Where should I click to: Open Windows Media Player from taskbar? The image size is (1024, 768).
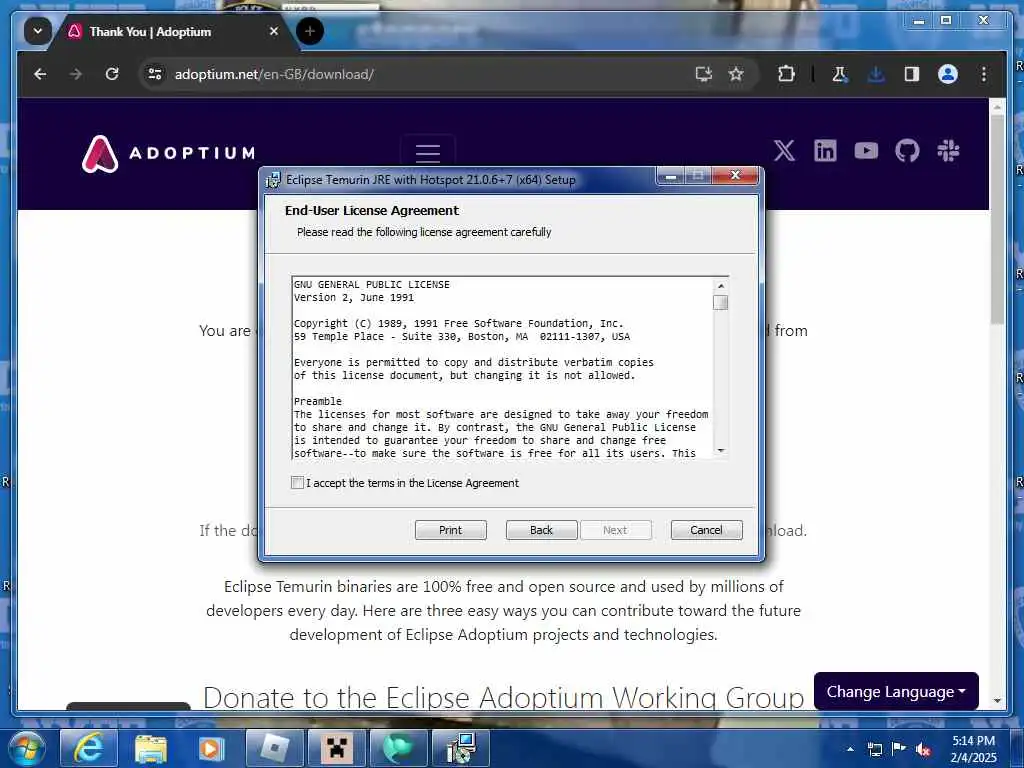tap(212, 748)
